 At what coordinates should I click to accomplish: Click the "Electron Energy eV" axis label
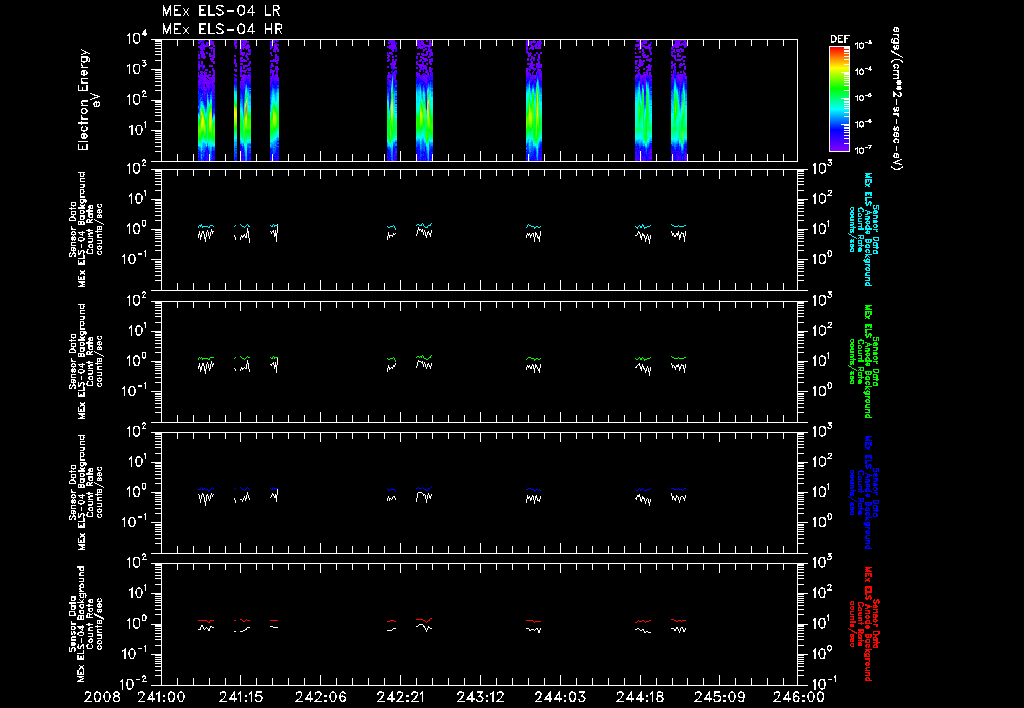click(x=88, y=100)
